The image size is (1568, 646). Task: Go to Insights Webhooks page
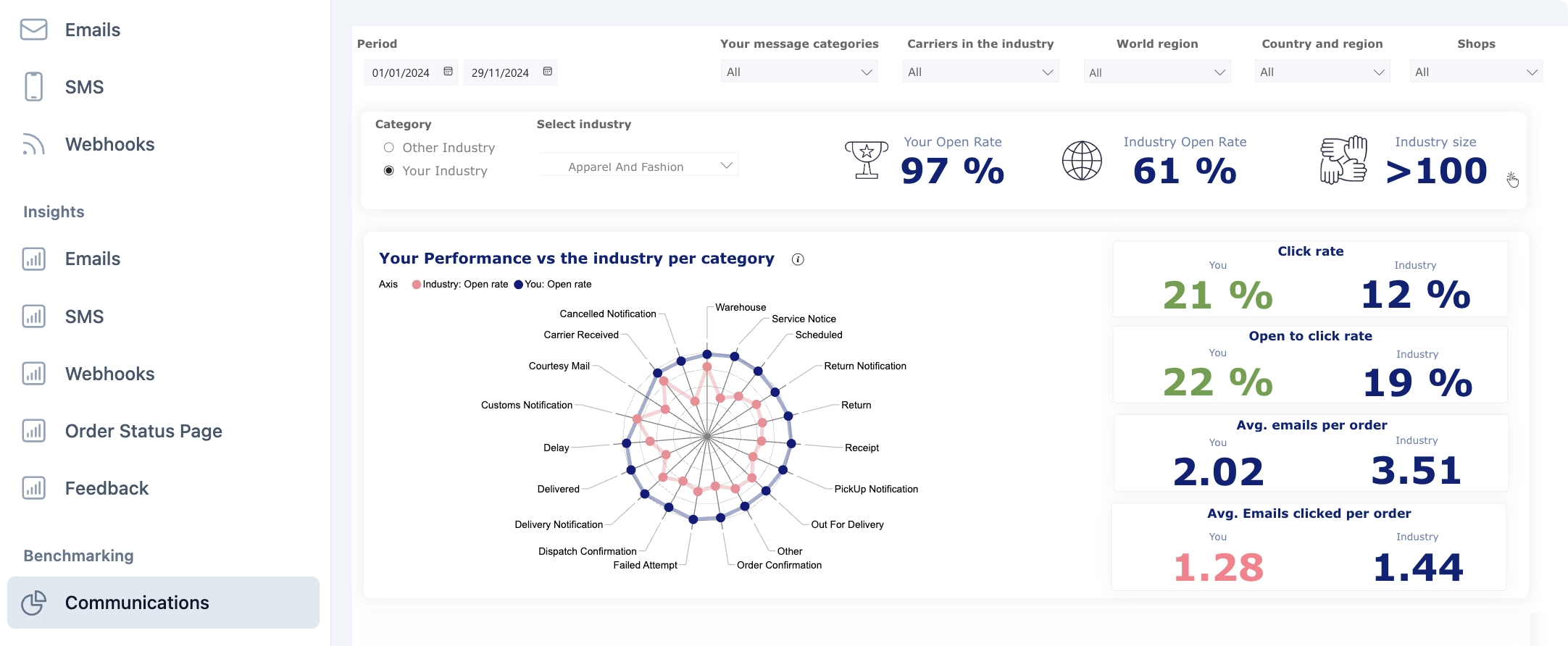pyautogui.click(x=109, y=374)
